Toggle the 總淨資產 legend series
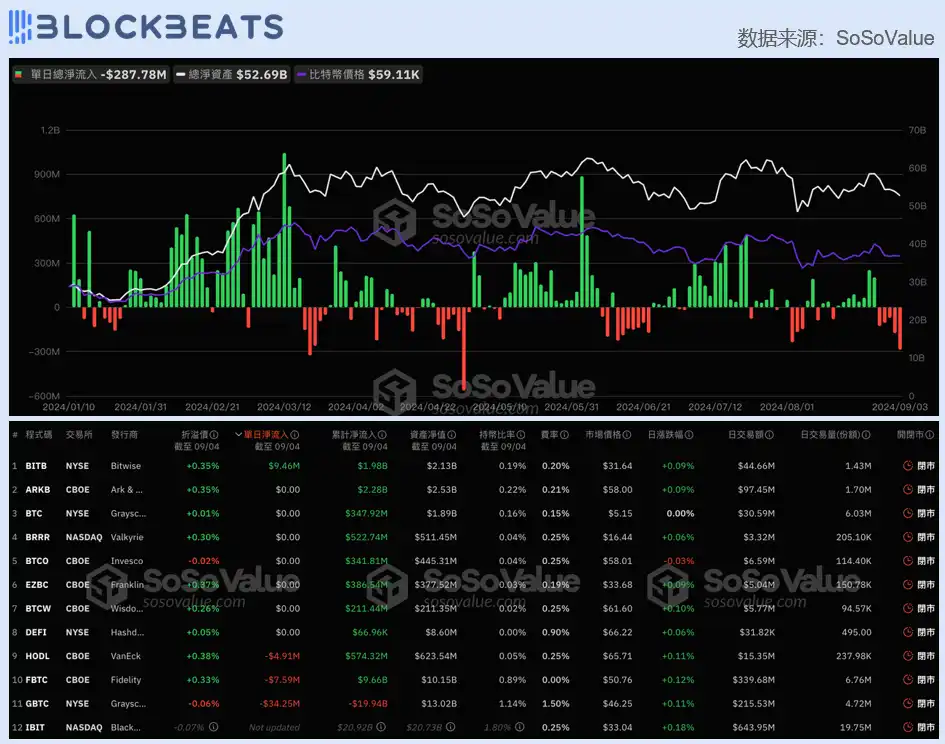945x744 pixels. click(x=231, y=74)
